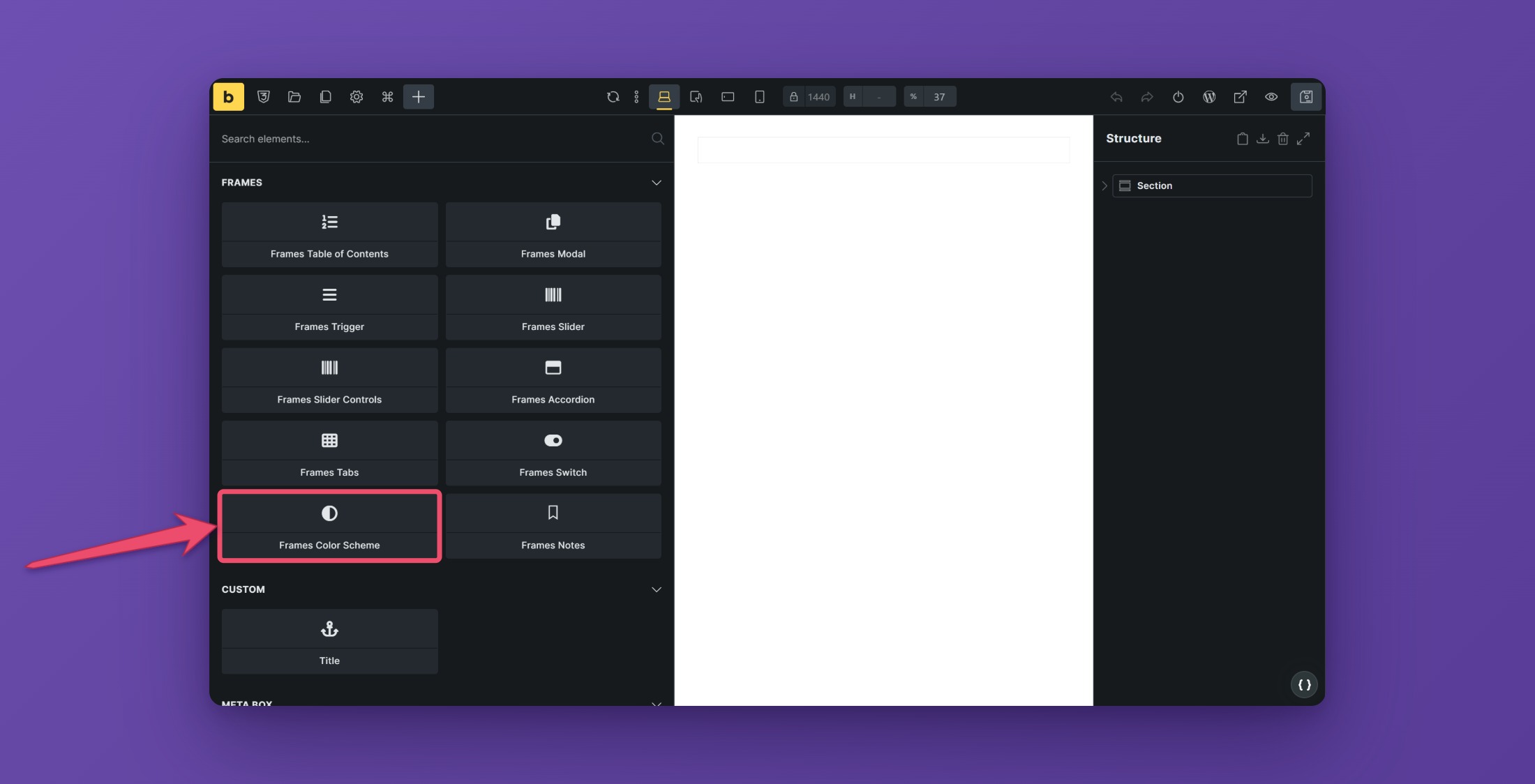1535x784 pixels.
Task: Click the yellow Bricks logo icon
Action: pos(228,97)
